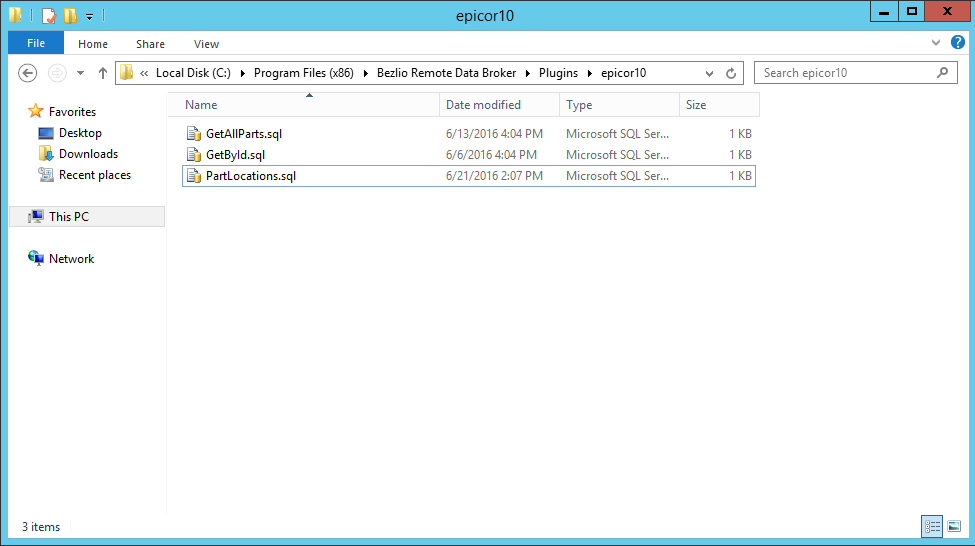Click the GetAllParts.sql file icon
The image size is (975, 546).
click(194, 134)
